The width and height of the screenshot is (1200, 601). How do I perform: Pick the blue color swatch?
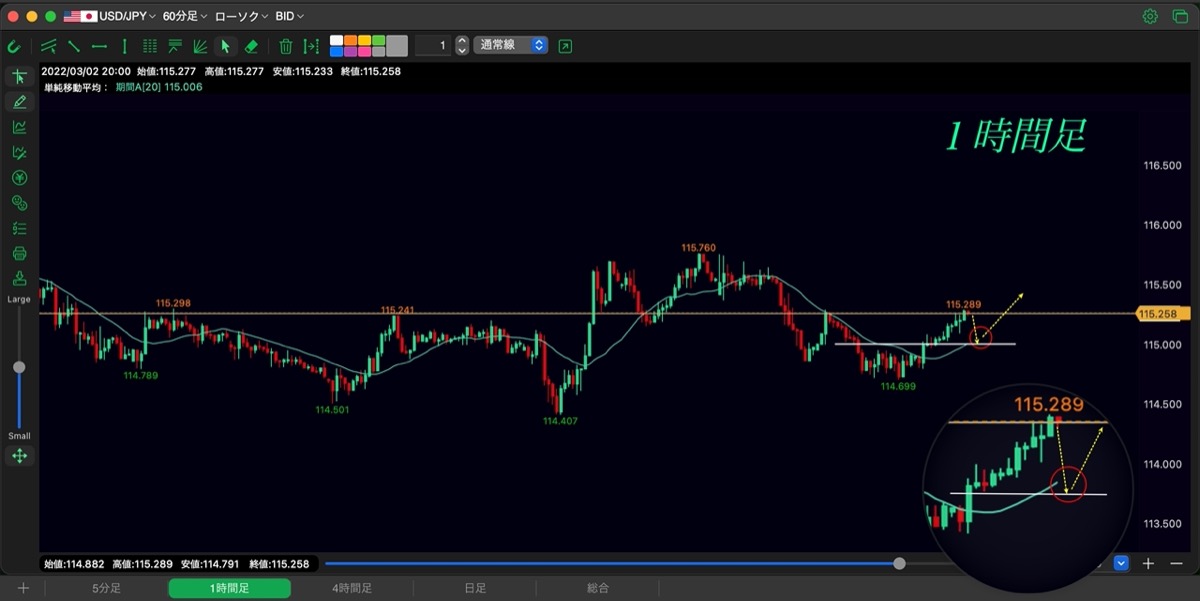(x=337, y=51)
